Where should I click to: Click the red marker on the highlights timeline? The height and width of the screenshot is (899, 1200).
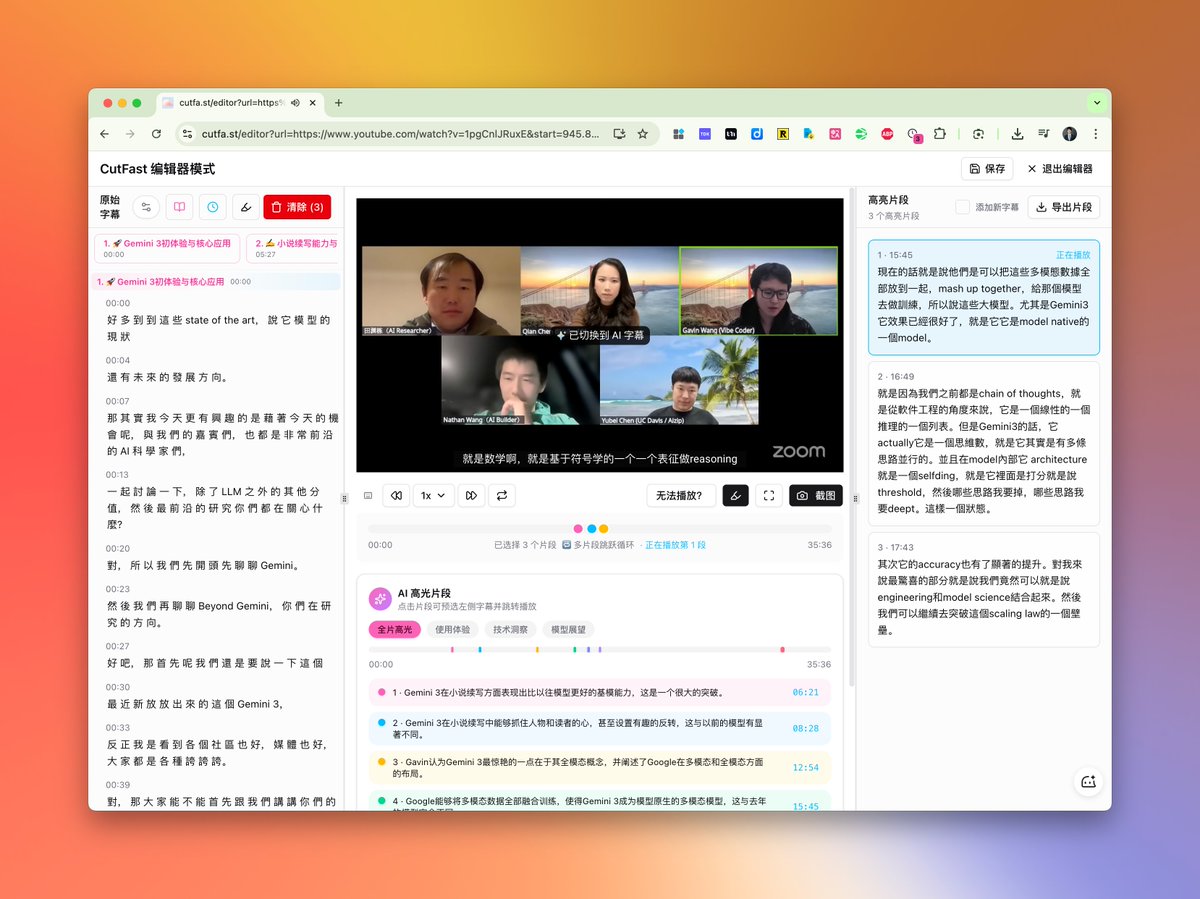pos(782,649)
